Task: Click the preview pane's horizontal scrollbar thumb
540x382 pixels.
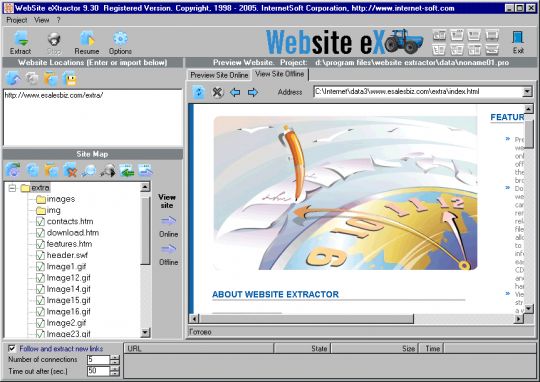Action: (x=306, y=319)
